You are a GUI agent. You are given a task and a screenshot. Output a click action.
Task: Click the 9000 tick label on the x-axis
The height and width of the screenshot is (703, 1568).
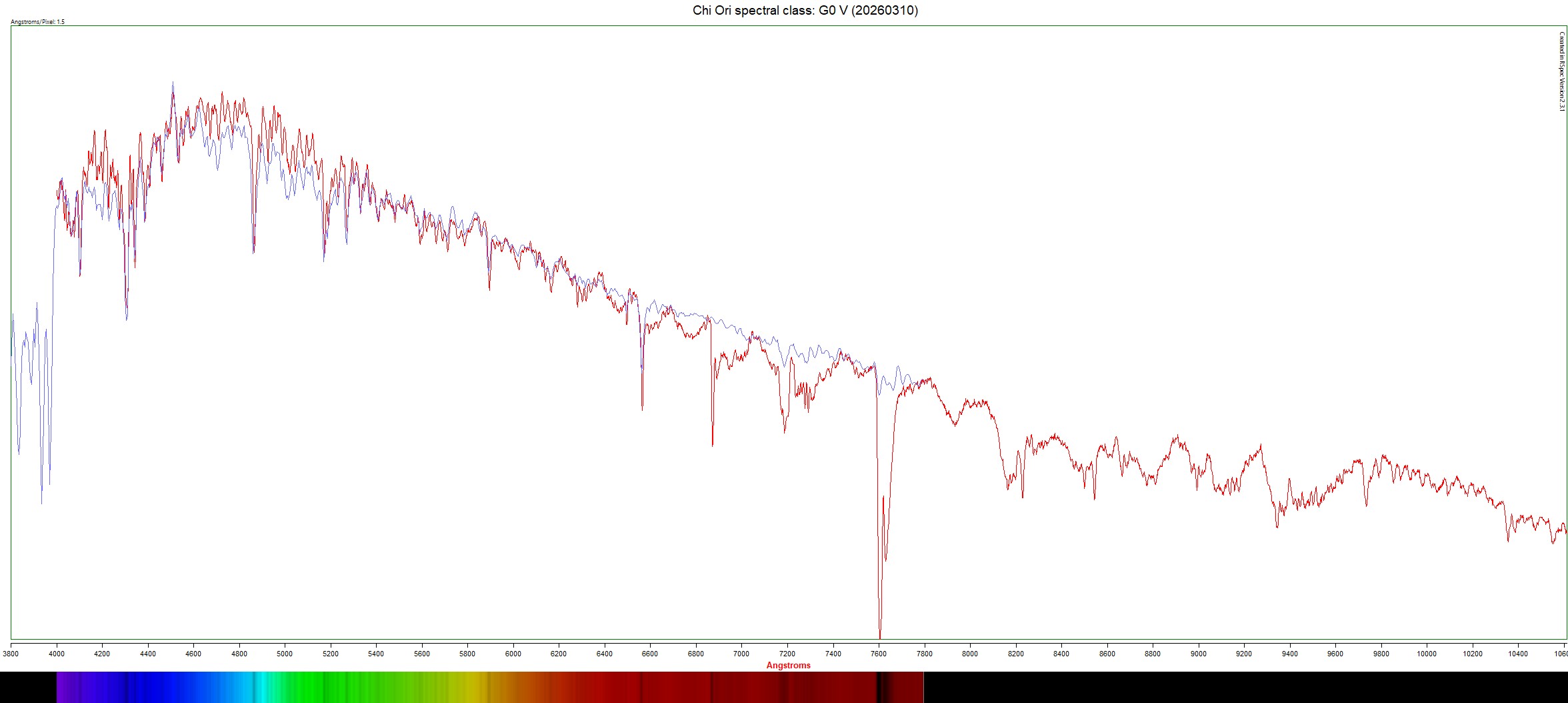[x=1198, y=654]
